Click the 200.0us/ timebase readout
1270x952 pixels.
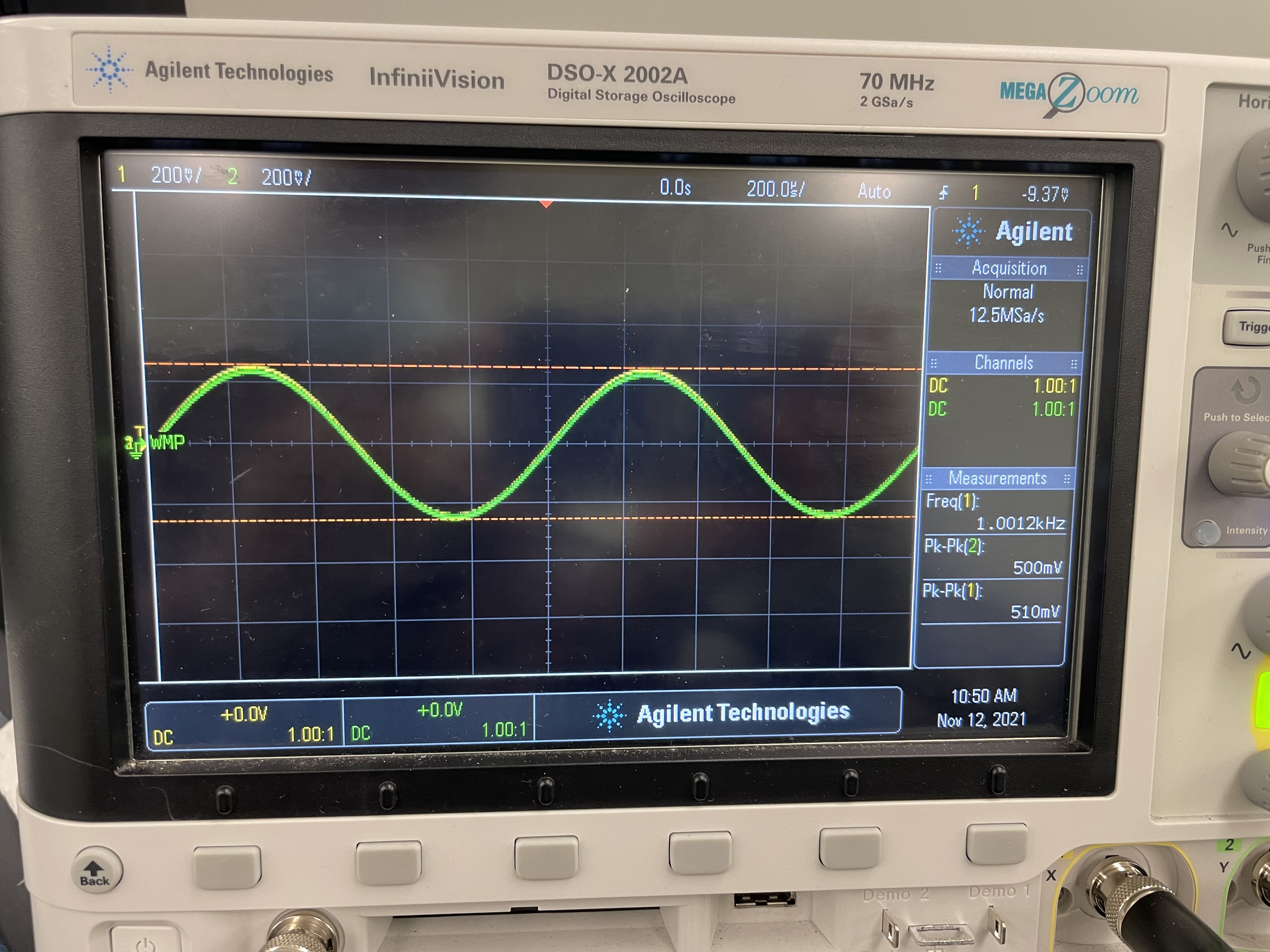pyautogui.click(x=775, y=189)
